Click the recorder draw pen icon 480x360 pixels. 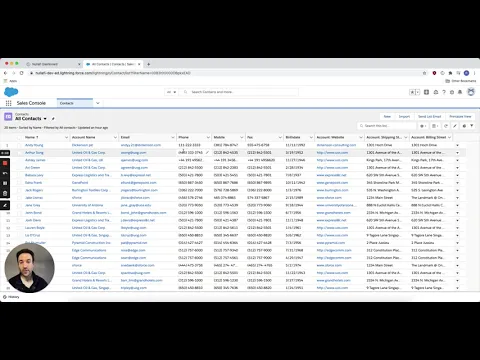pyautogui.click(x=5, y=205)
